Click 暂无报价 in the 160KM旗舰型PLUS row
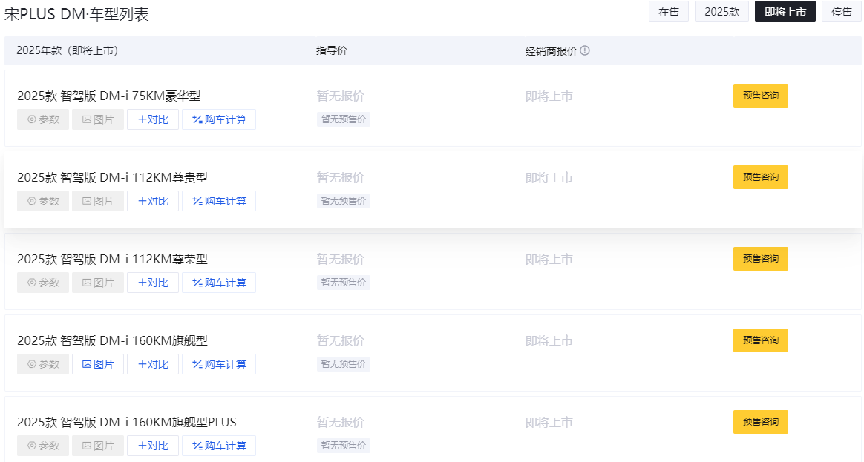The width and height of the screenshot is (864, 462). click(x=341, y=422)
